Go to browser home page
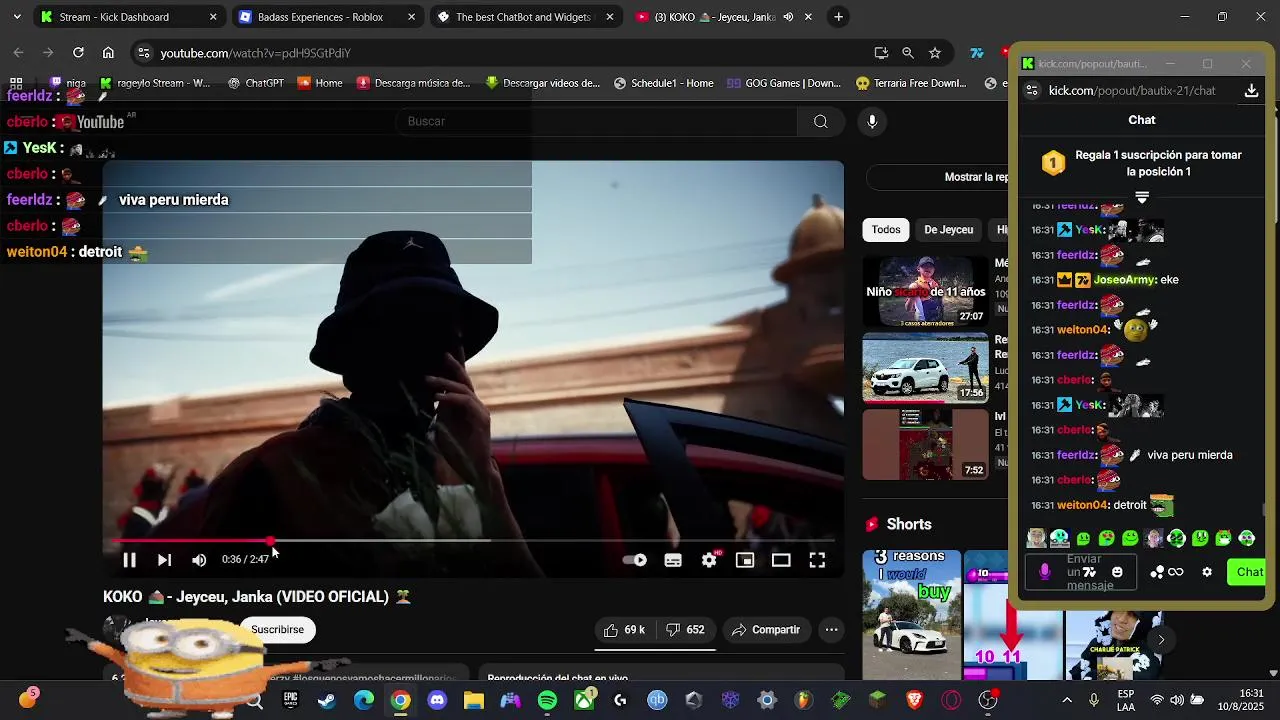Image resolution: width=1280 pixels, height=720 pixels. [108, 53]
